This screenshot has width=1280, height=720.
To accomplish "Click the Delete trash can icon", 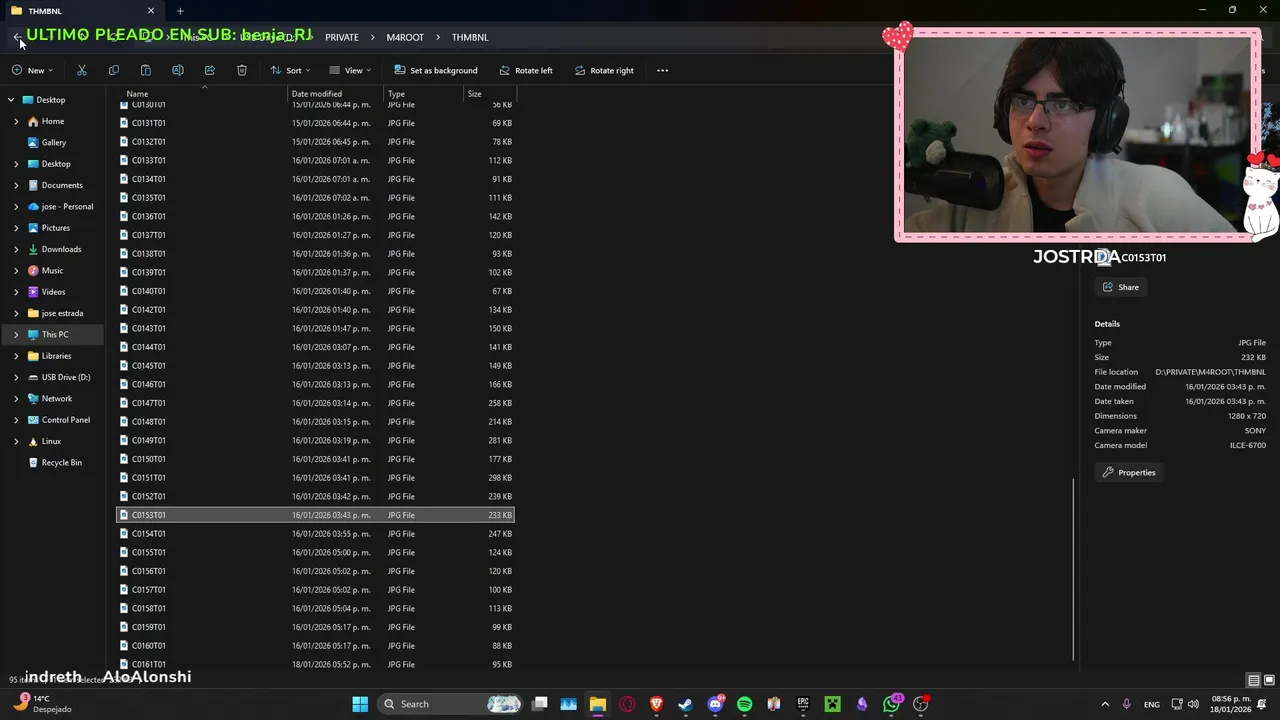I will tap(242, 70).
